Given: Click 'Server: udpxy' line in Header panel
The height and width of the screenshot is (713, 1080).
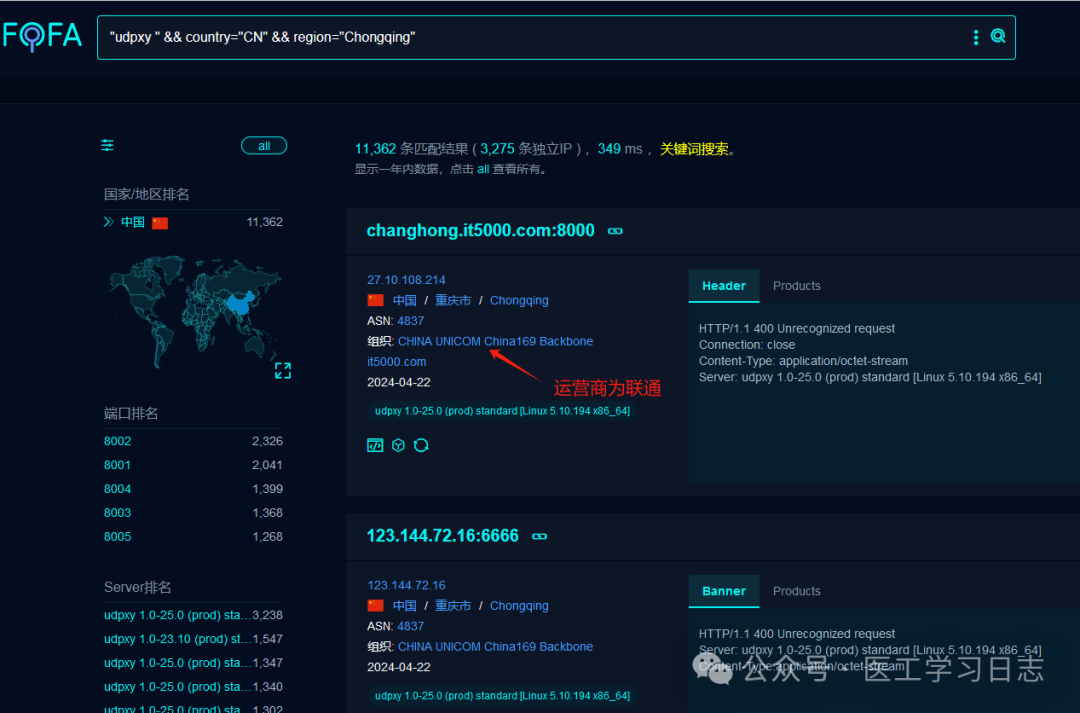Looking at the screenshot, I should pos(870,378).
